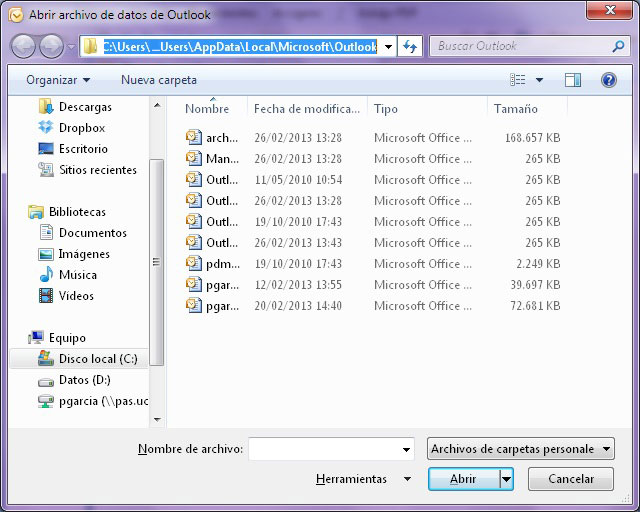This screenshot has height=513, width=641.
Task: Click Nueva carpeta in the toolbar
Action: 159,80
